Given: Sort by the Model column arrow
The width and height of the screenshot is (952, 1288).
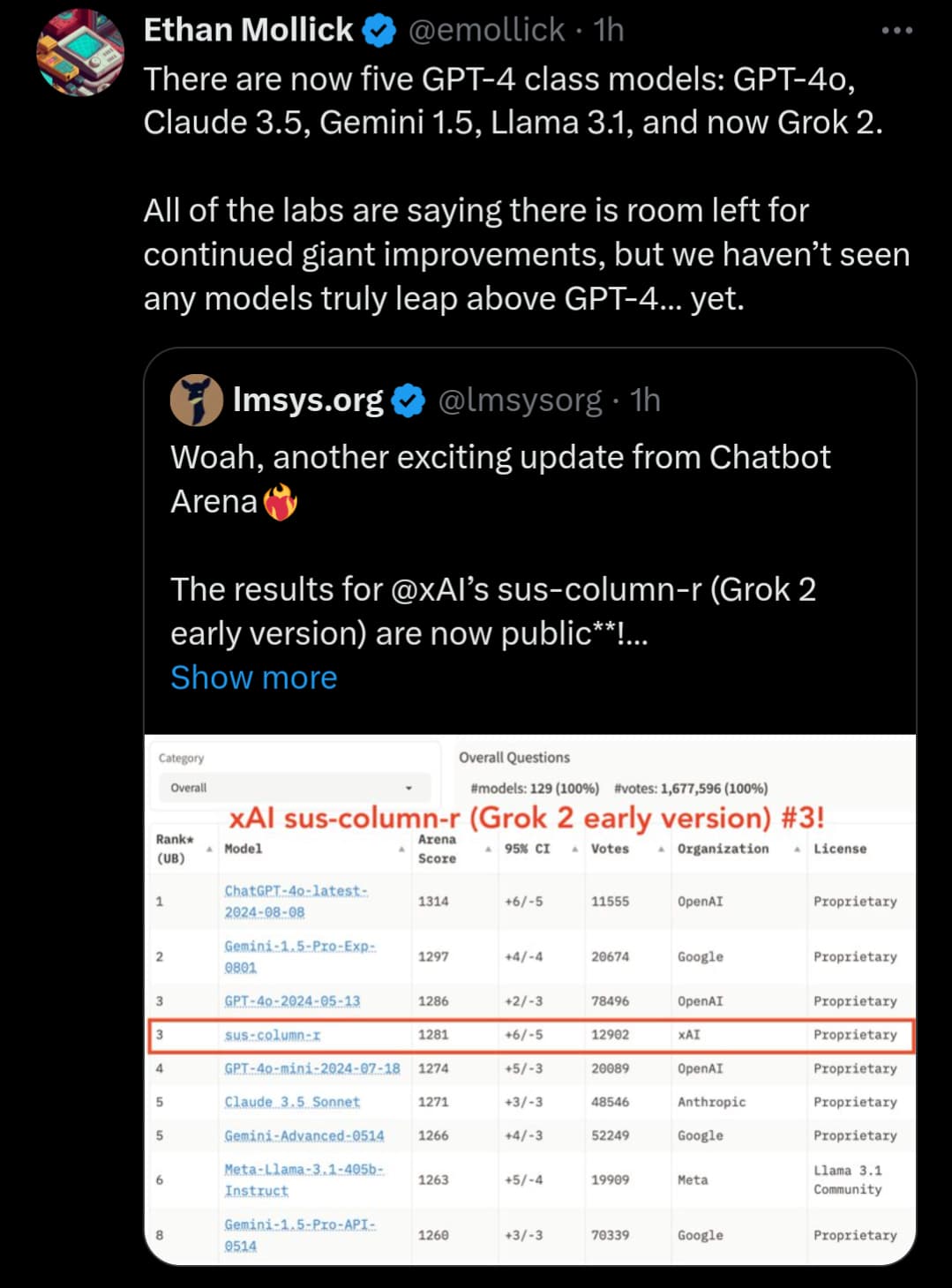Looking at the screenshot, I should tap(401, 849).
